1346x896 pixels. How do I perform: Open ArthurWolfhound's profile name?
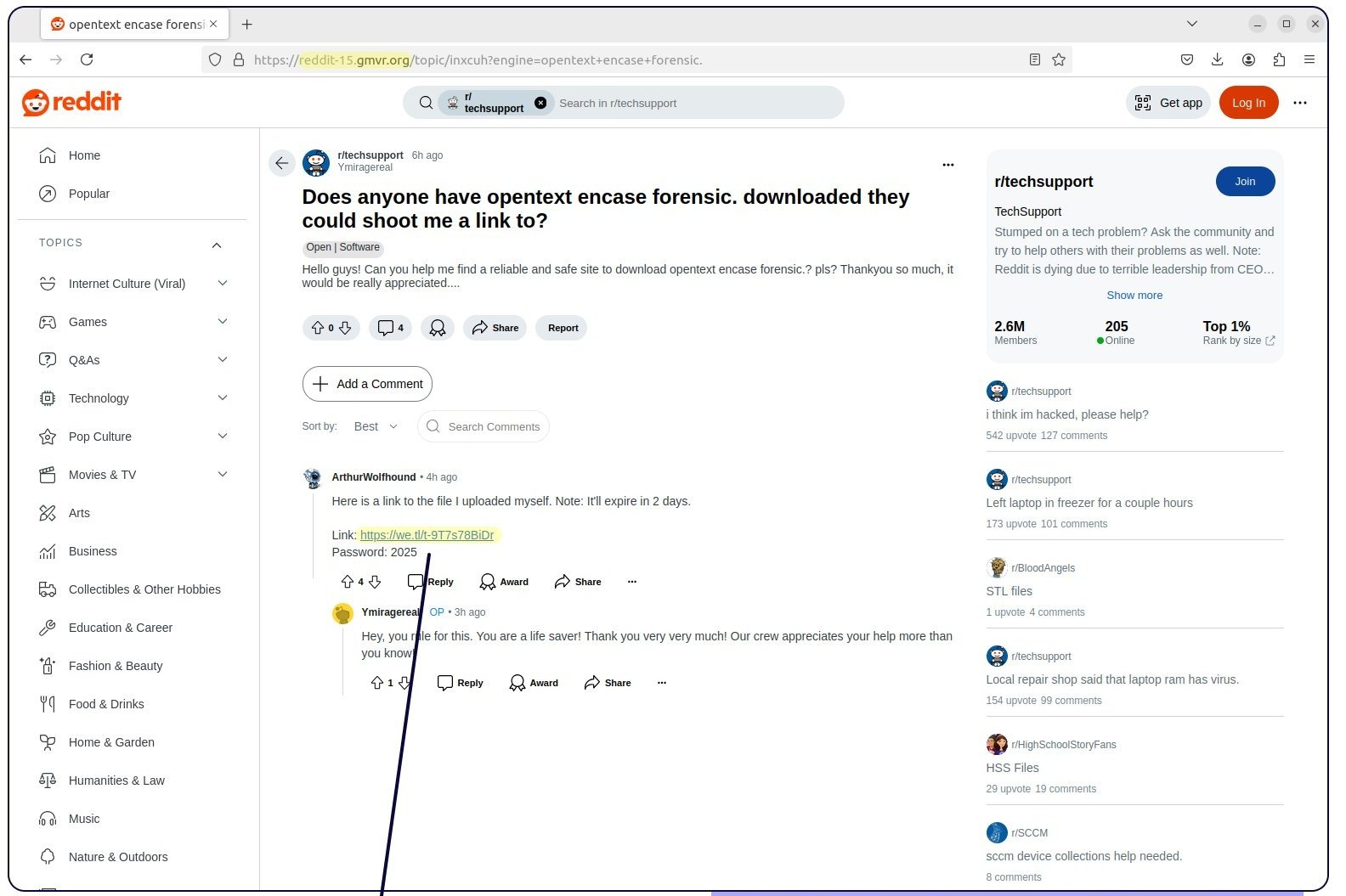[x=374, y=477]
